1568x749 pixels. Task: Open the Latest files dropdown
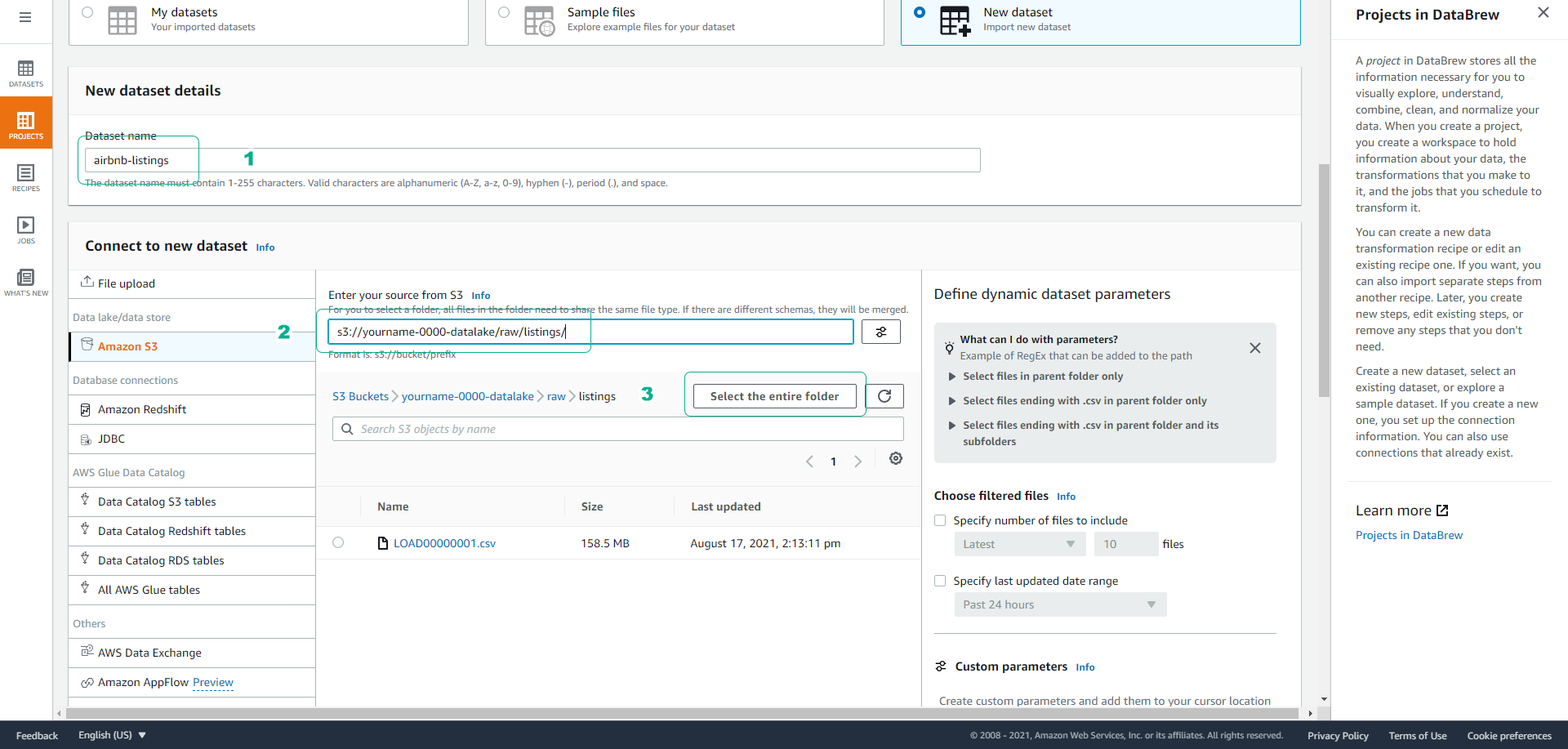pyautogui.click(x=1019, y=544)
